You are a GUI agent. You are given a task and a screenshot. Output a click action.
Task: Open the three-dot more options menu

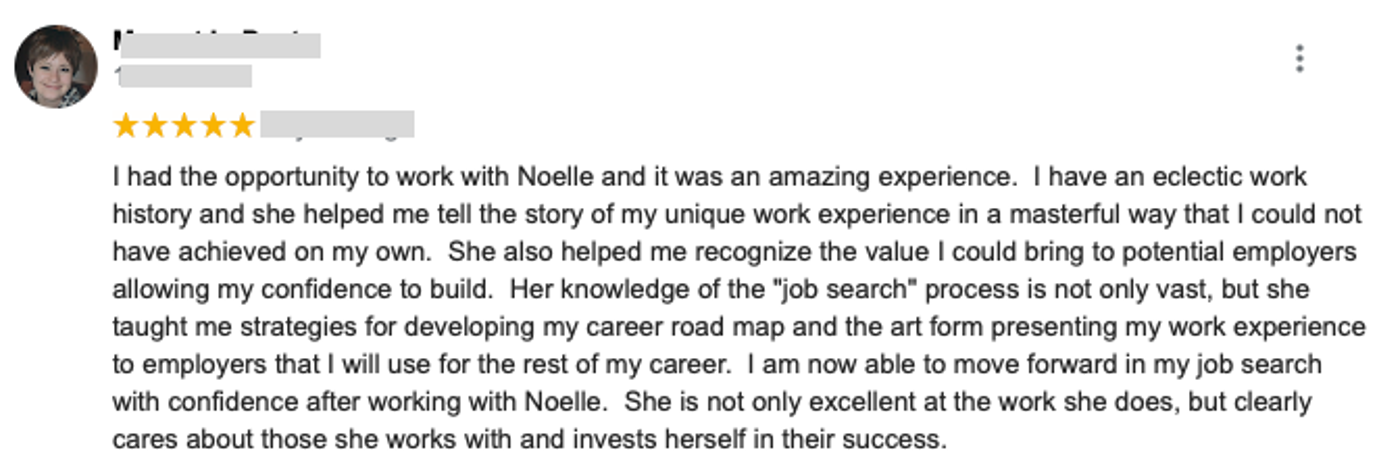coord(1299,59)
